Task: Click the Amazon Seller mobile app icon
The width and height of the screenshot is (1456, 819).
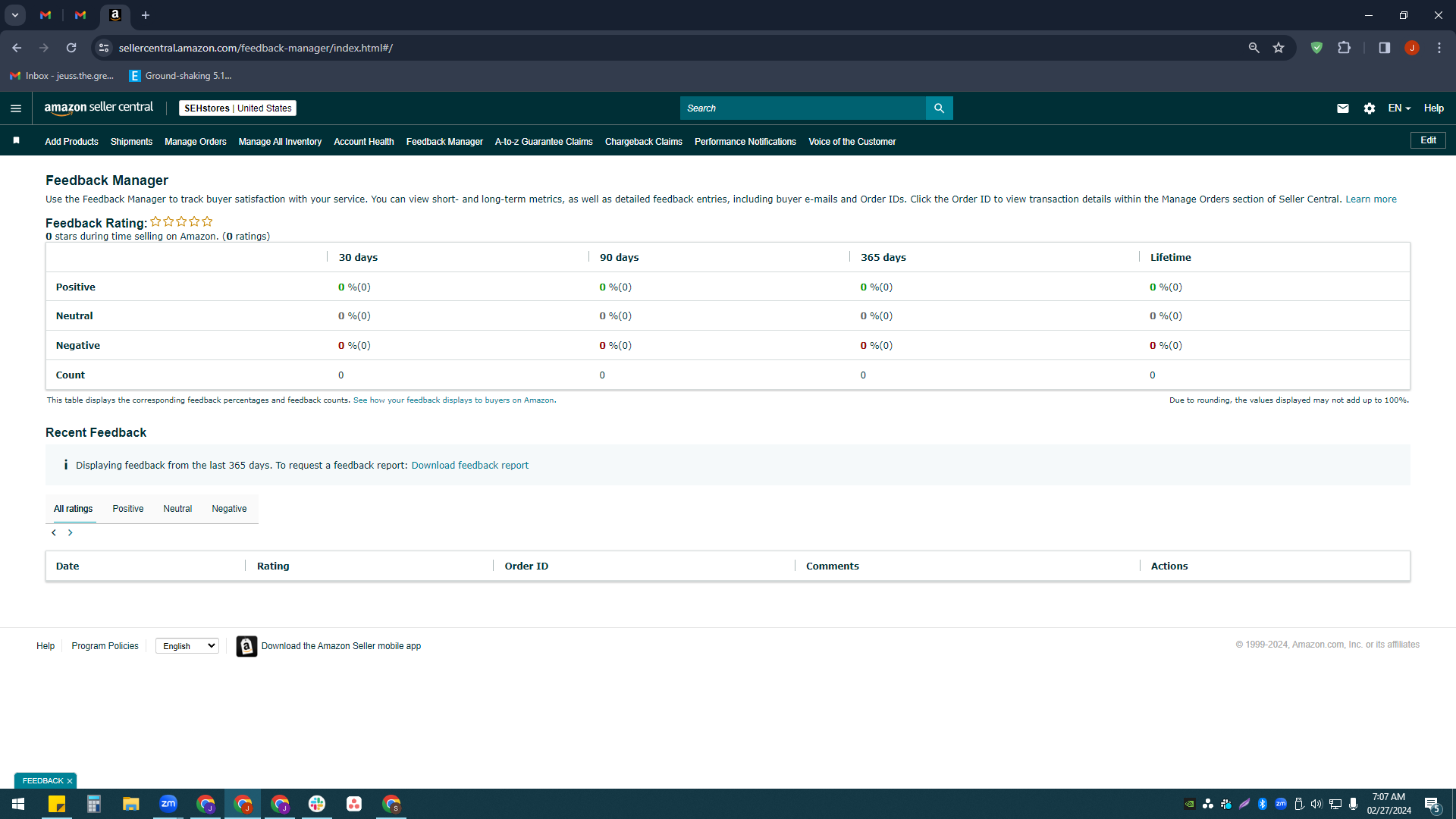Action: click(x=246, y=646)
